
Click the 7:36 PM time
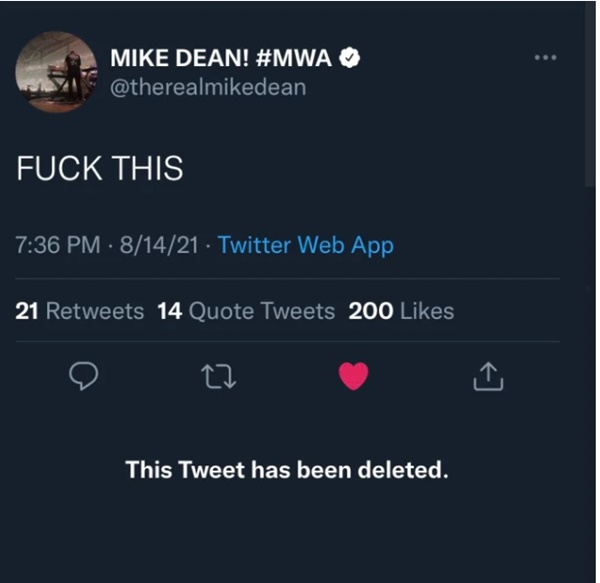[x=60, y=245]
